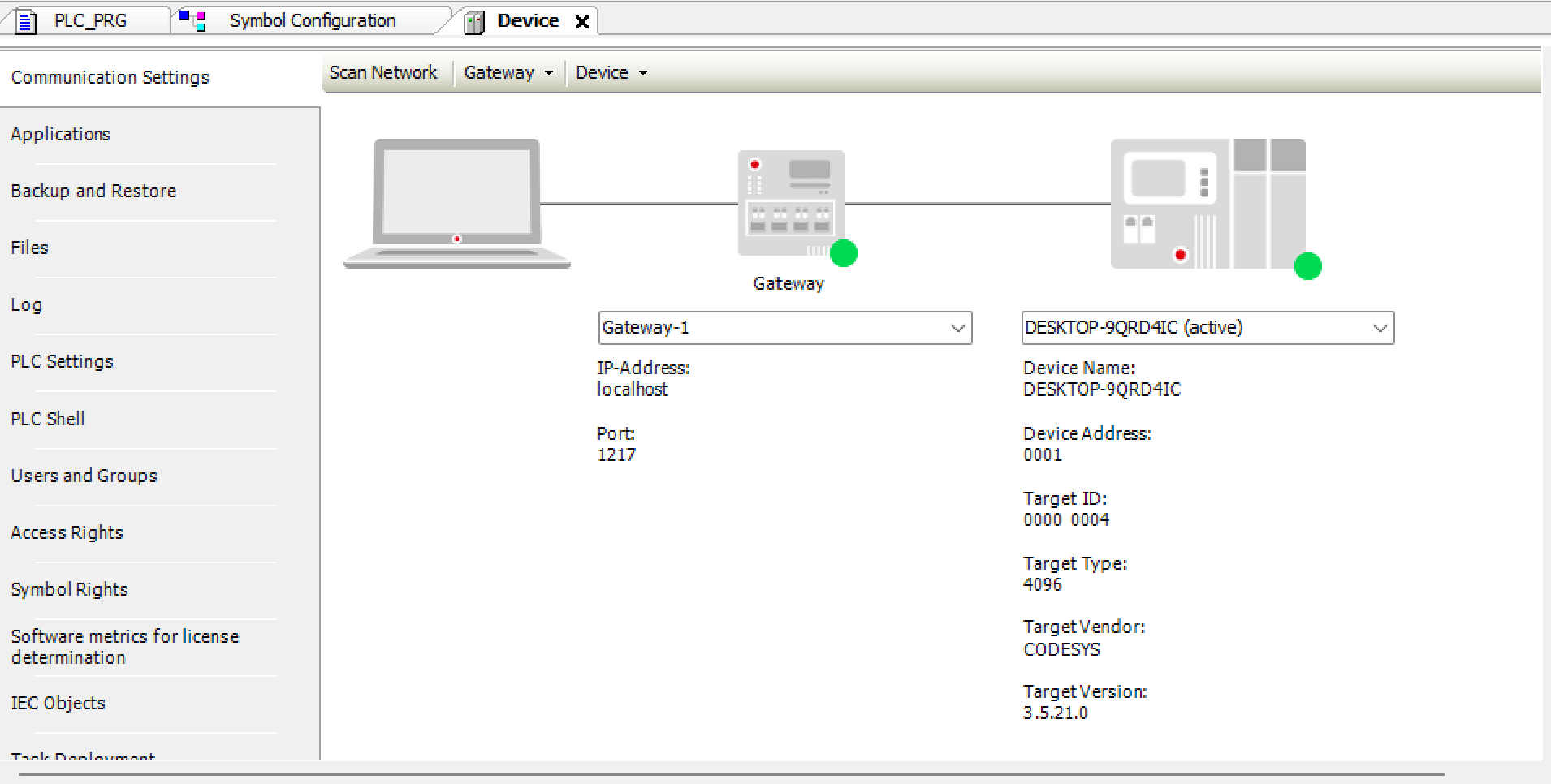This screenshot has height=784, width=1551.
Task: Open the Users and Groups settings page
Action: click(x=84, y=476)
